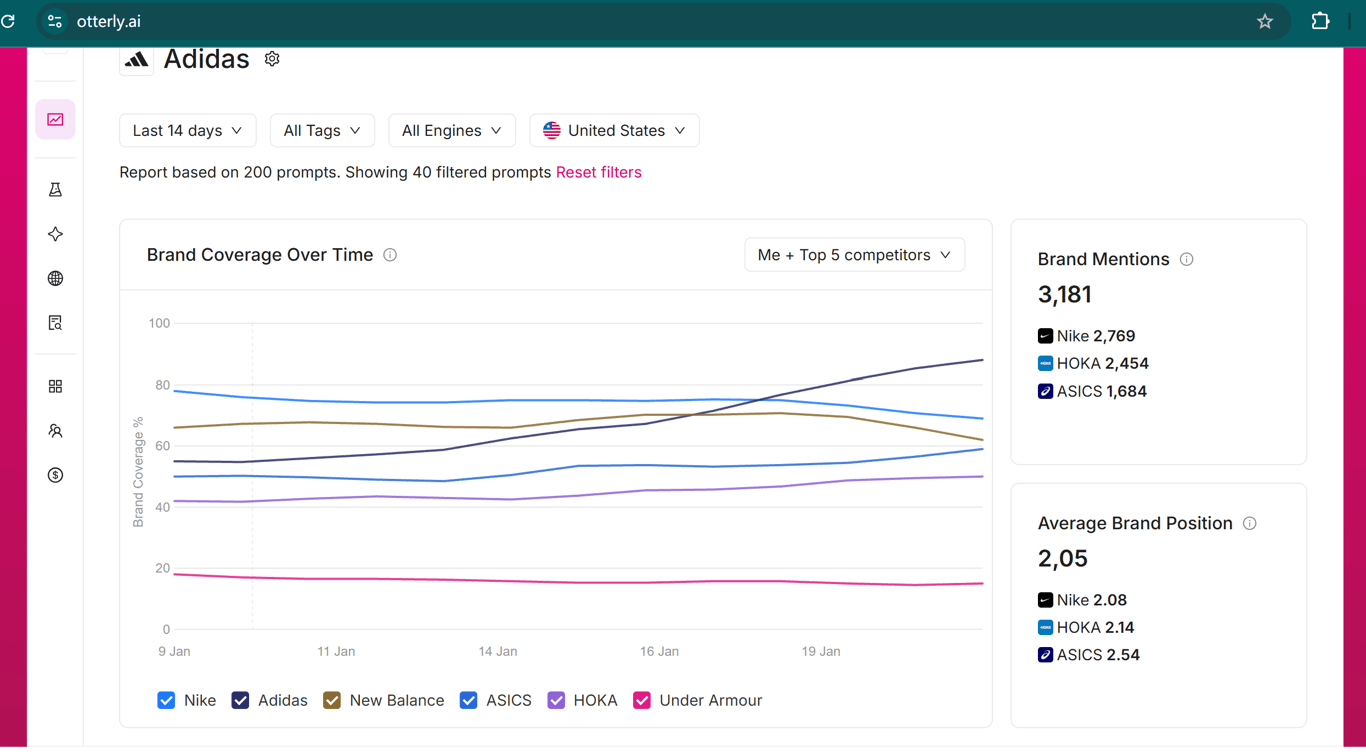Click the Nike 2.08 position entry
This screenshot has height=755, width=1366.
(x=1082, y=600)
